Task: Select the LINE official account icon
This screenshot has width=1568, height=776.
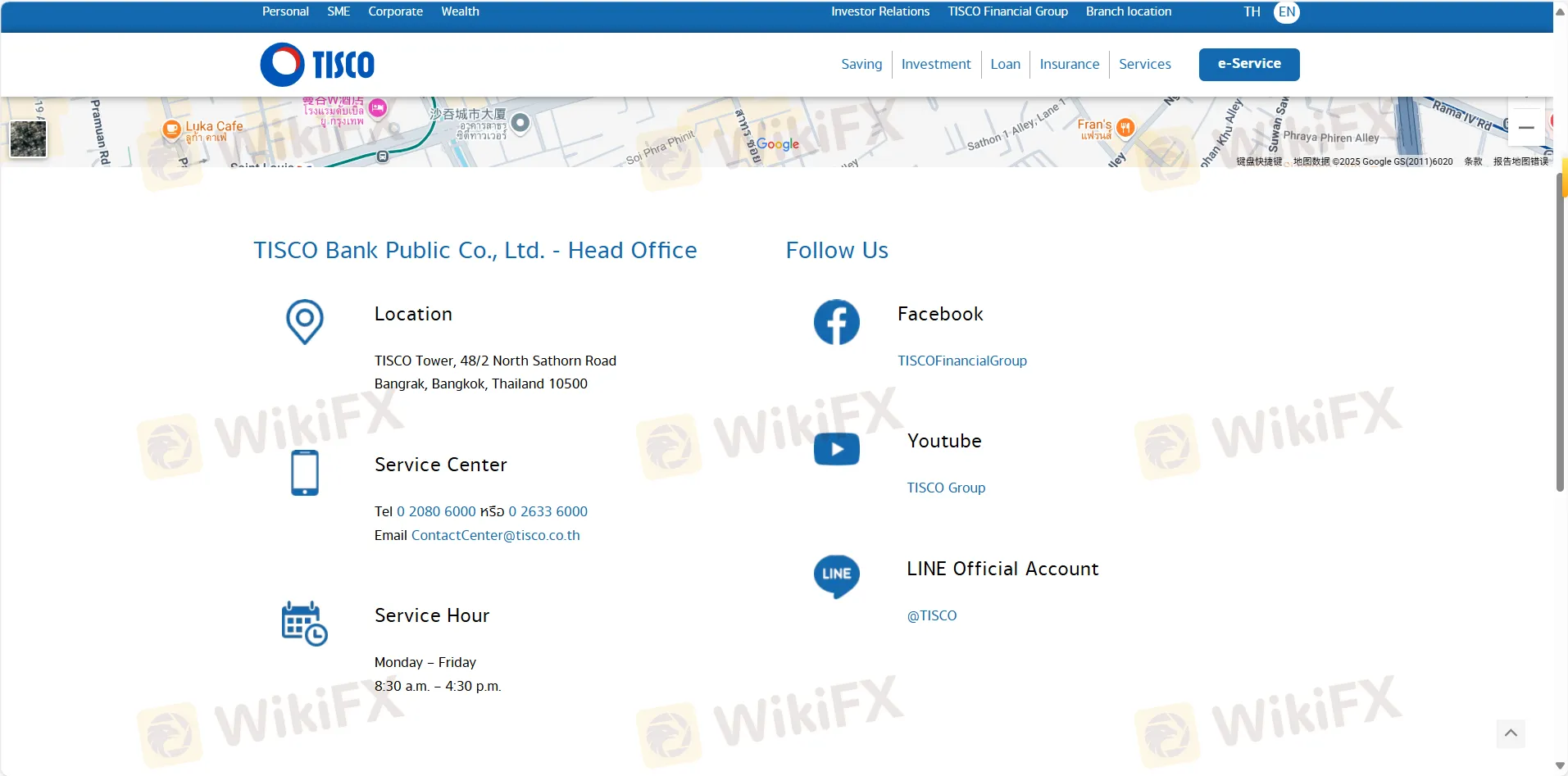Action: (836, 575)
